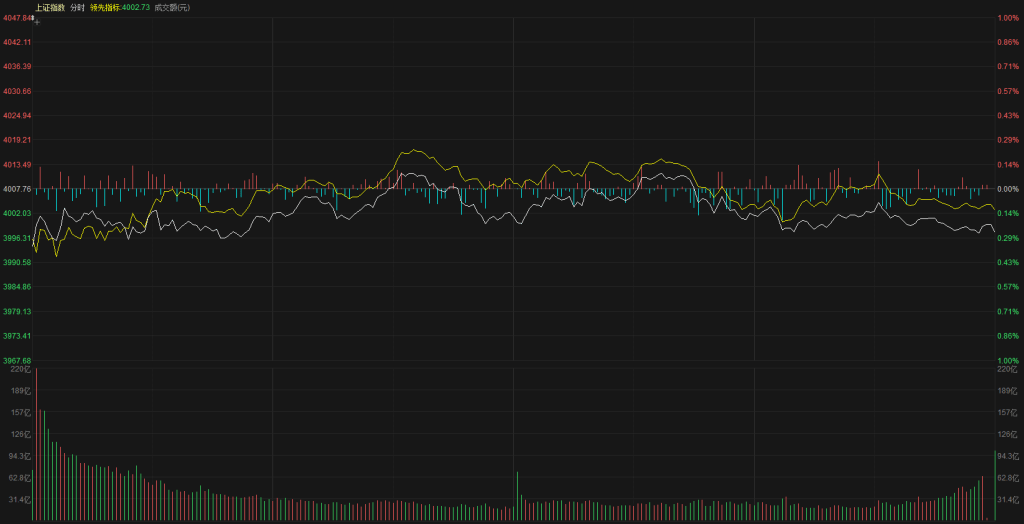This screenshot has height=524, width=1024.
Task: Click the 3990.58 price label on left axis
Action: 17,262
